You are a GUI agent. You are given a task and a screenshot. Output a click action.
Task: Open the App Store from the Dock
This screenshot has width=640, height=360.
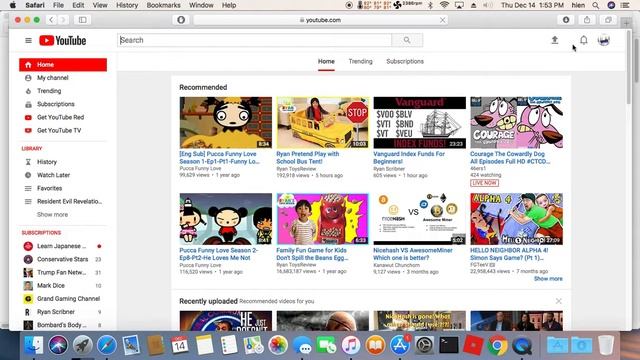(400, 345)
